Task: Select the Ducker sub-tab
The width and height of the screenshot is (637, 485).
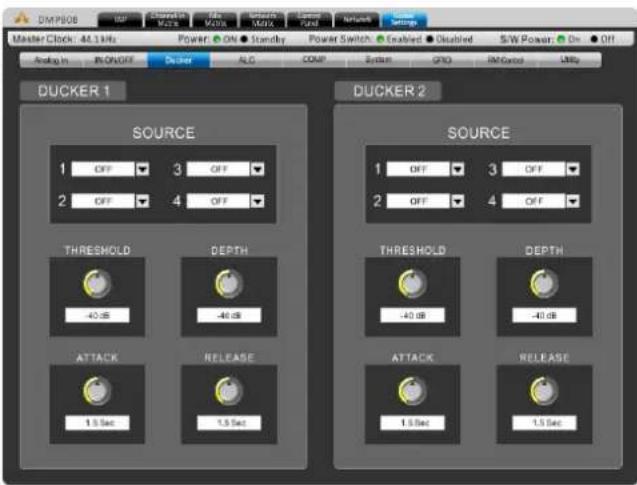Action: pos(179,60)
